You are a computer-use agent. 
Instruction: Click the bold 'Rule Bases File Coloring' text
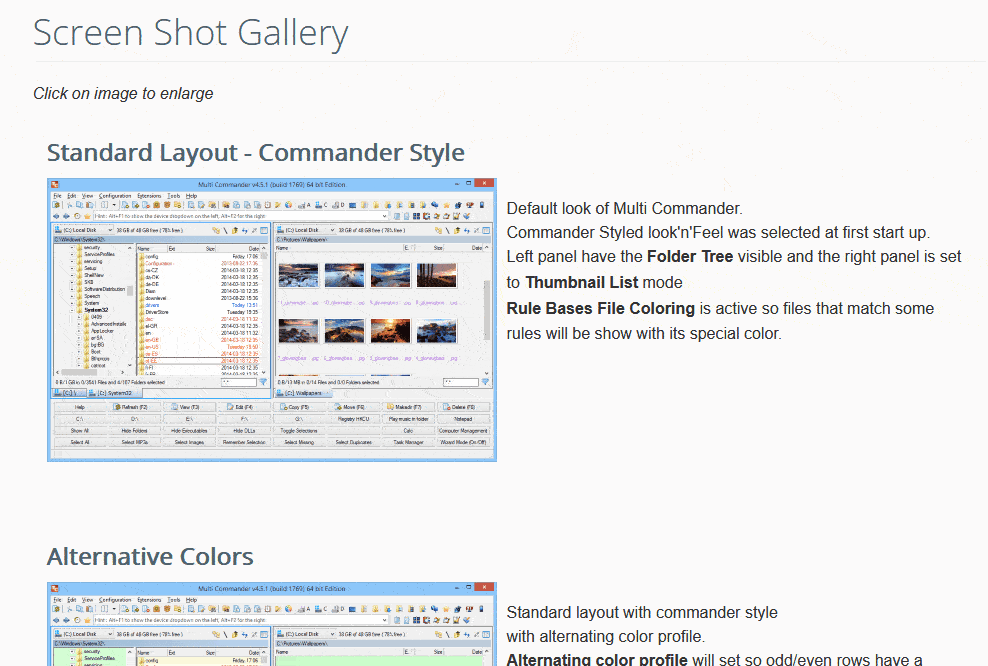[600, 308]
